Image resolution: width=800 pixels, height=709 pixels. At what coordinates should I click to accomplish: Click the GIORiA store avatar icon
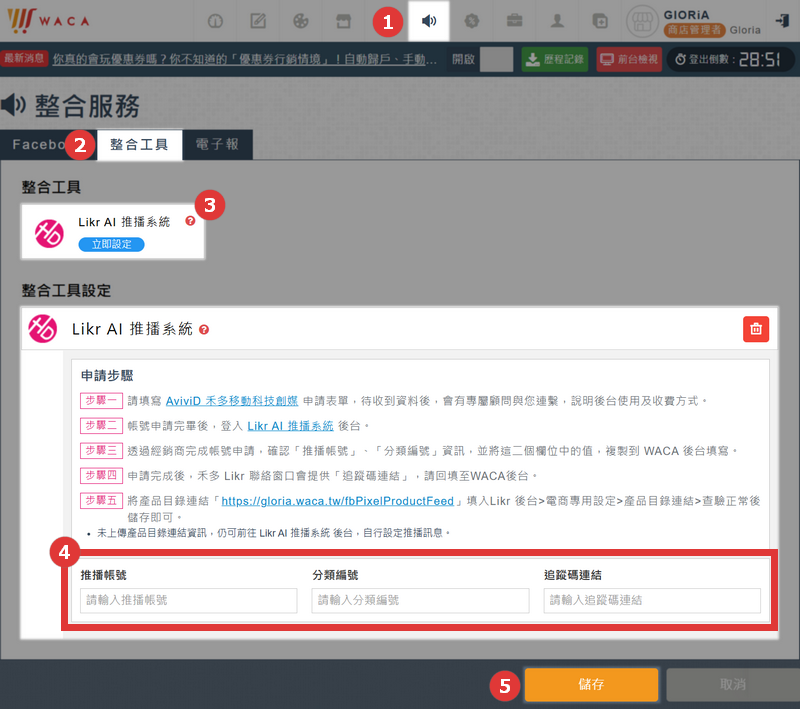[x=642, y=21]
